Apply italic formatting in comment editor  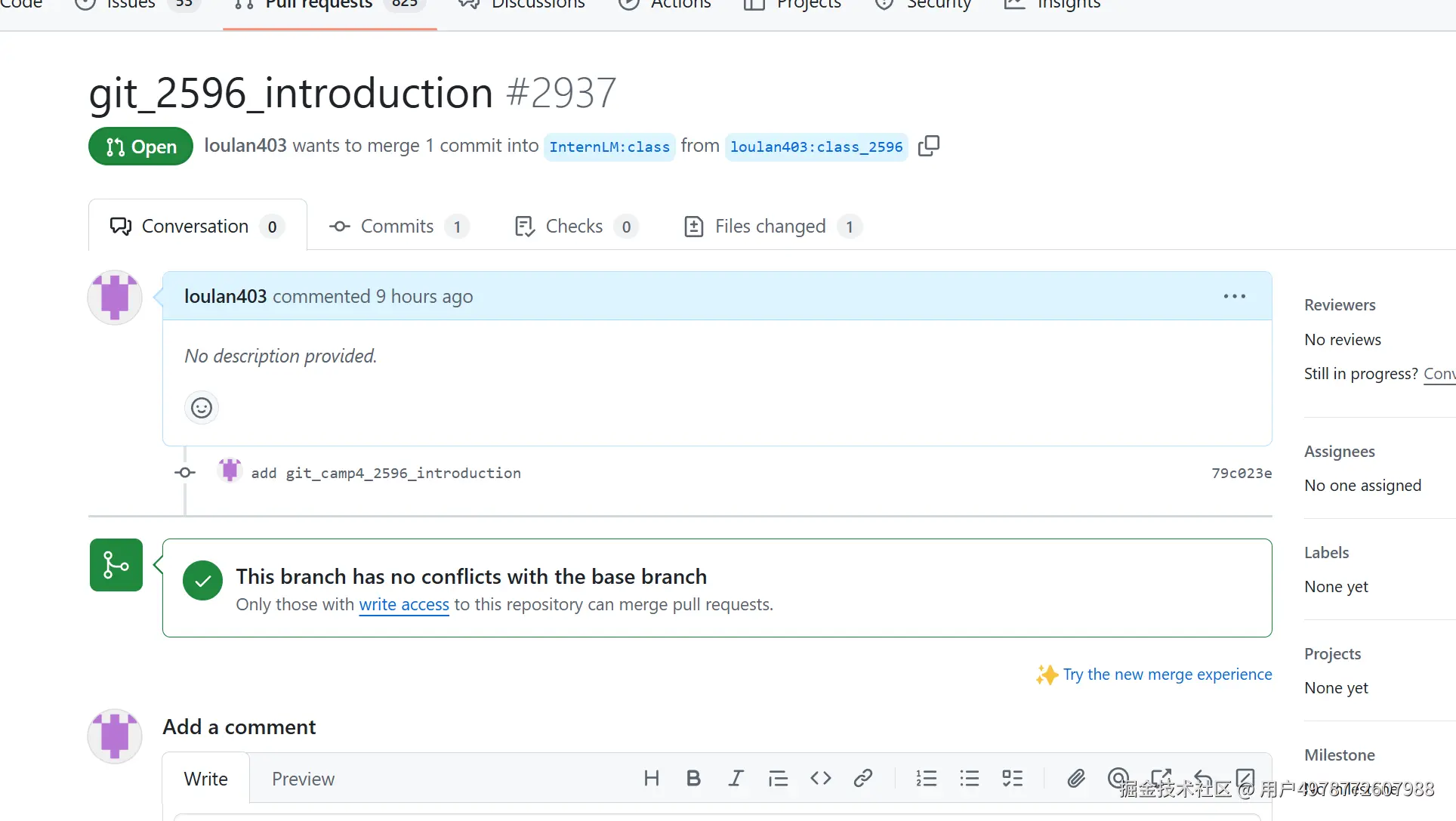click(x=736, y=778)
